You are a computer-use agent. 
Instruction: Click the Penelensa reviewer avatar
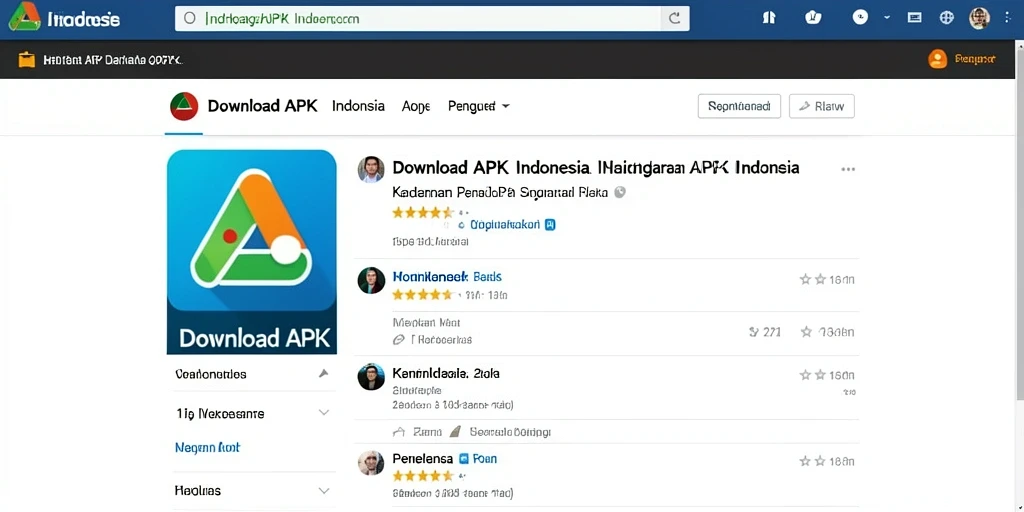coord(371,462)
